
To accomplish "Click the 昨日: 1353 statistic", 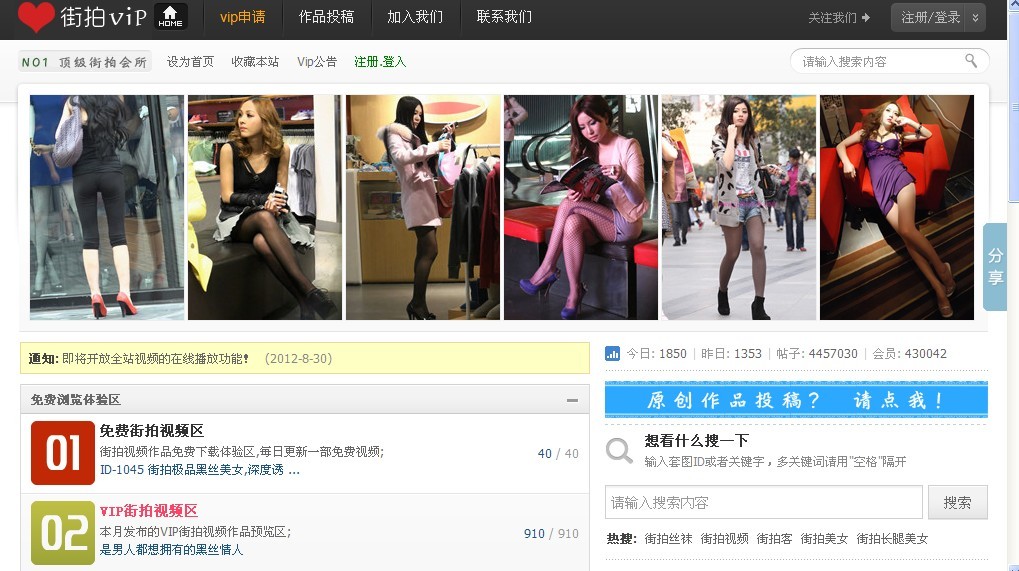I will [731, 353].
